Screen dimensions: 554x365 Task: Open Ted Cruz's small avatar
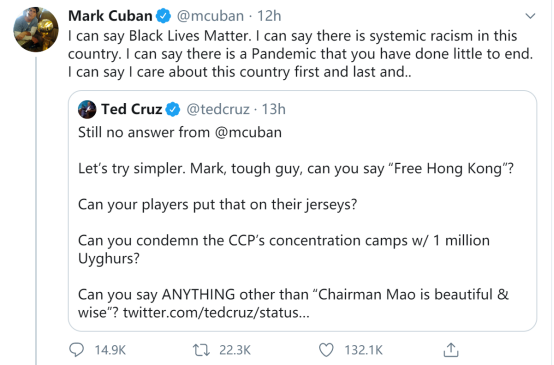pyautogui.click(x=87, y=109)
